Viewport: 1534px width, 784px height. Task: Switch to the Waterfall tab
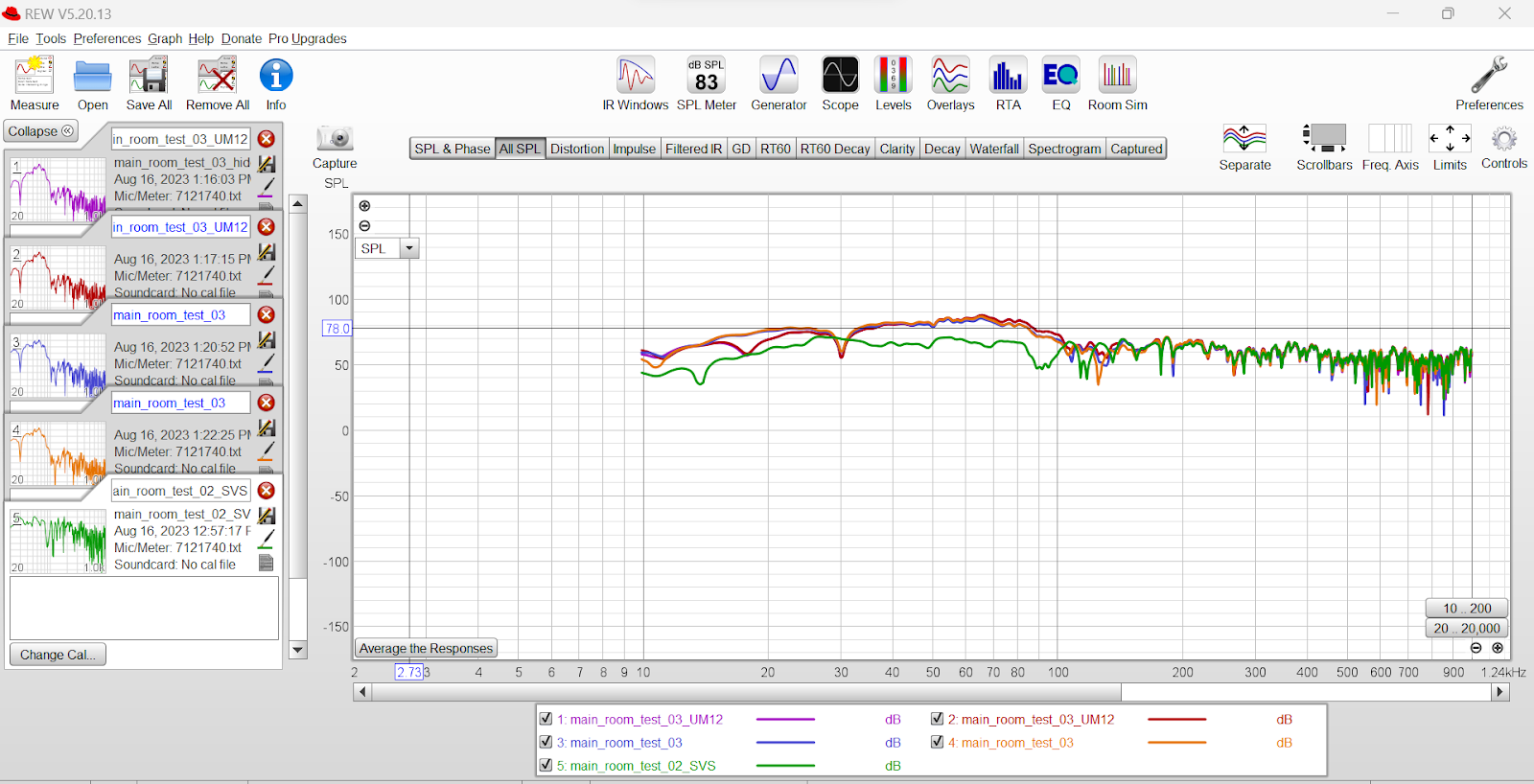coord(993,149)
